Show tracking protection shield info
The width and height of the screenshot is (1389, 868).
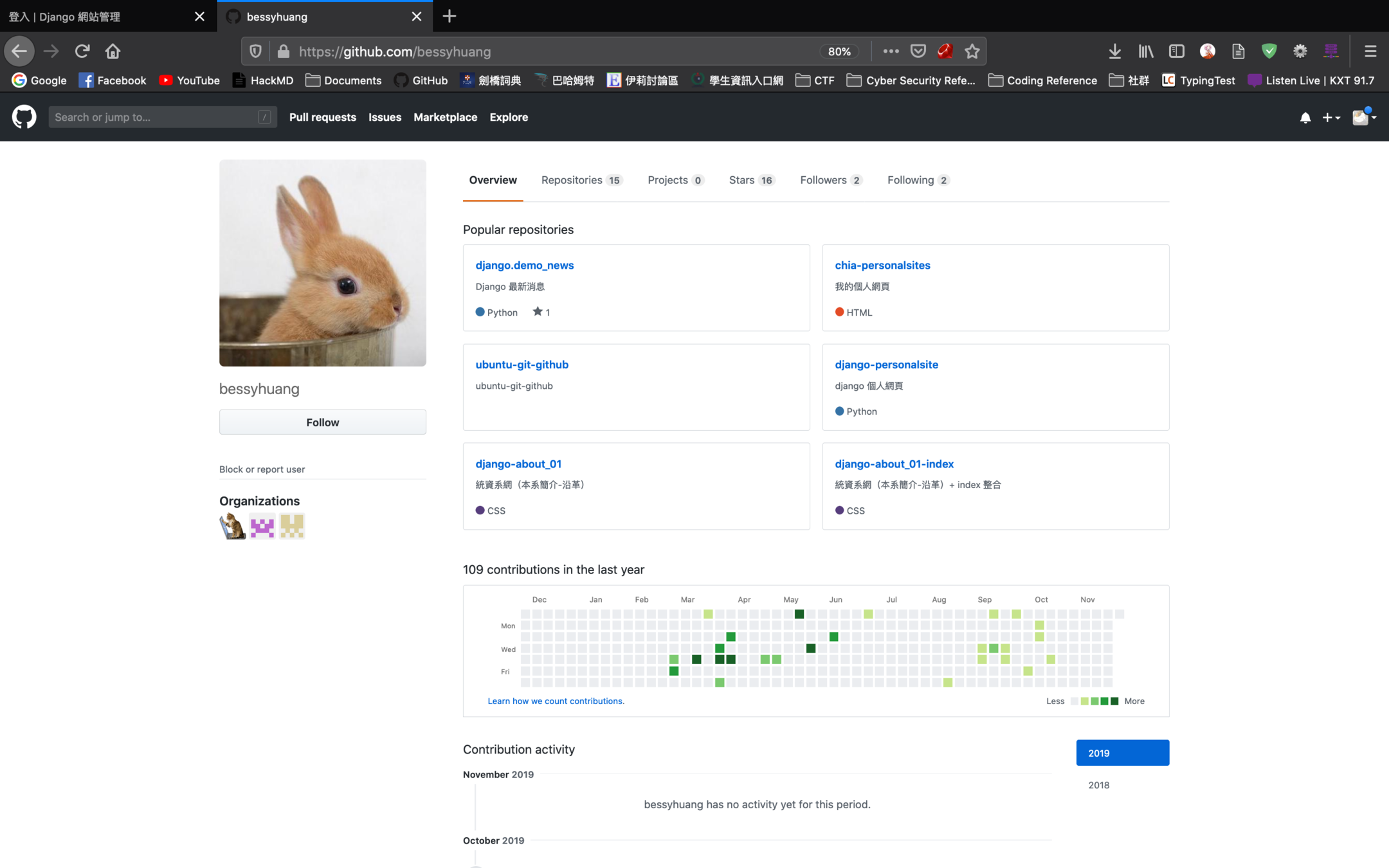click(x=255, y=51)
